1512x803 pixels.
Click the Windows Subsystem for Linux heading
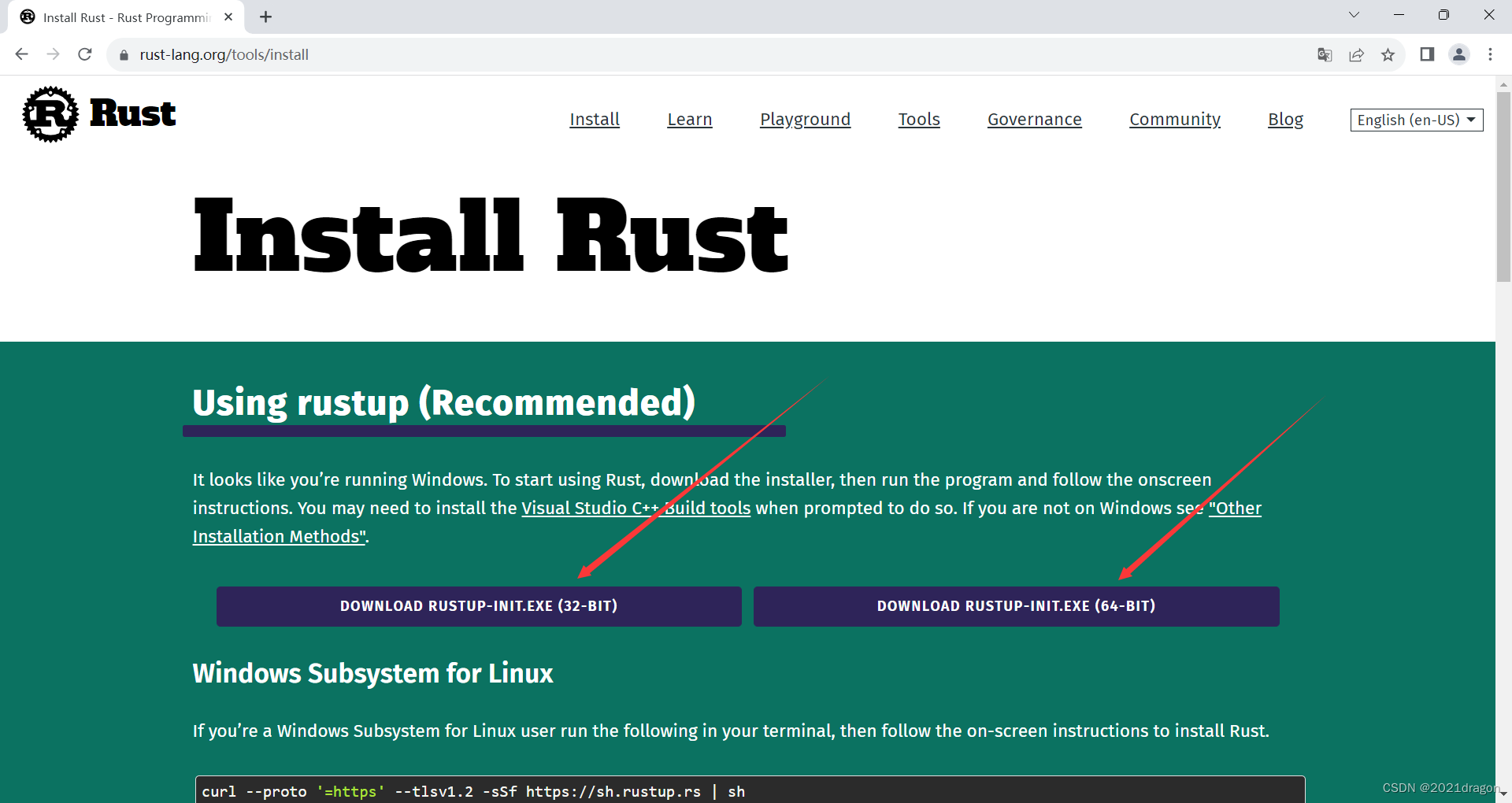(372, 674)
